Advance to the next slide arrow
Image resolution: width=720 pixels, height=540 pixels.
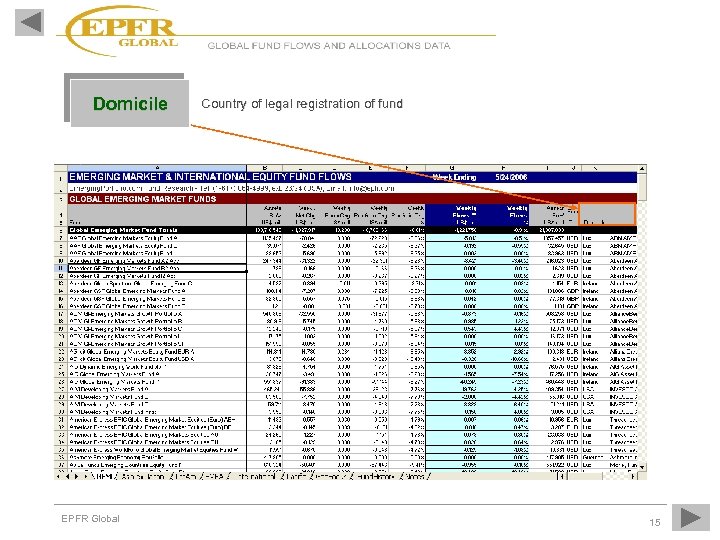tap(691, 518)
